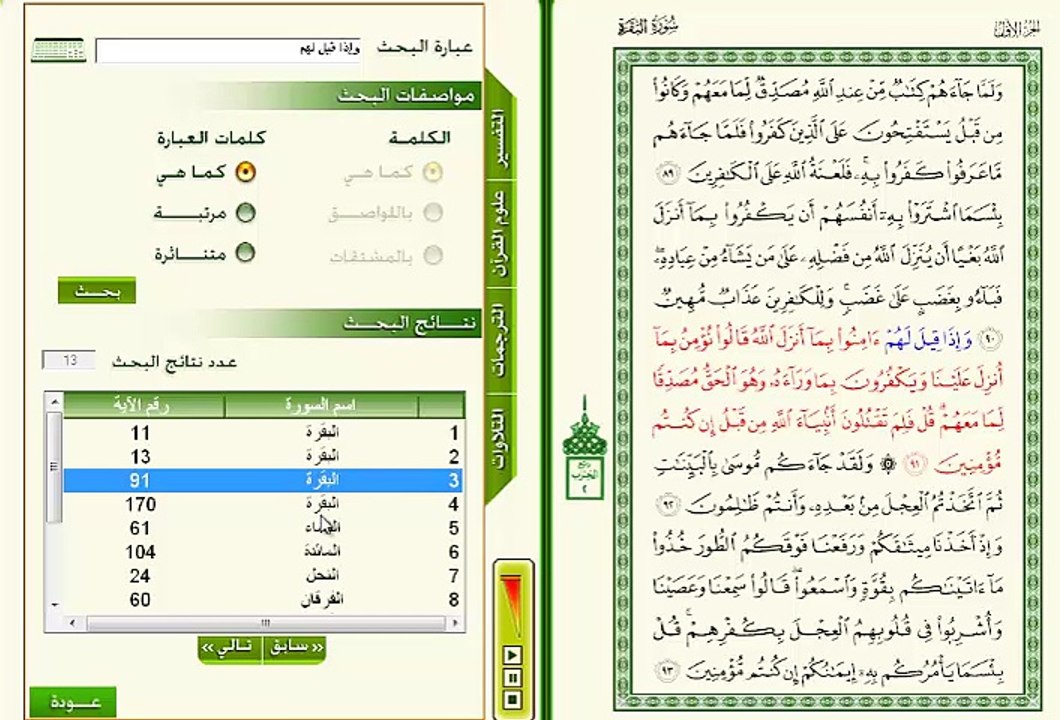Image resolution: width=1060 pixels, height=720 pixels.
Task: Select the متناثرة phrase-words option
Action: click(x=245, y=253)
